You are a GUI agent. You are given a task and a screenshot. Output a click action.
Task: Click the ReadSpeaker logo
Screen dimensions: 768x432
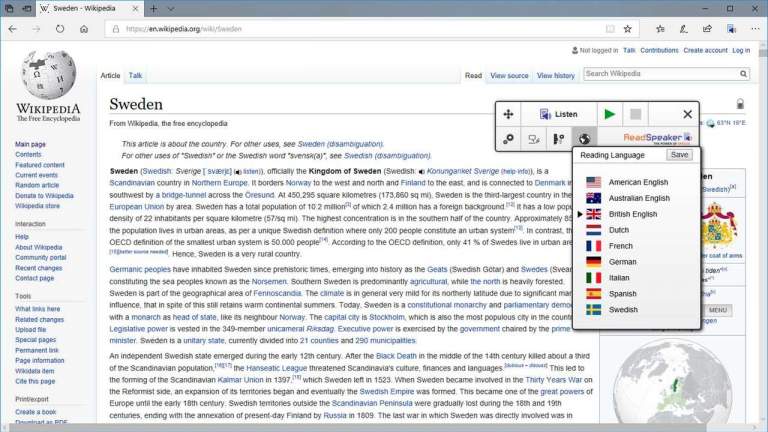[657, 138]
